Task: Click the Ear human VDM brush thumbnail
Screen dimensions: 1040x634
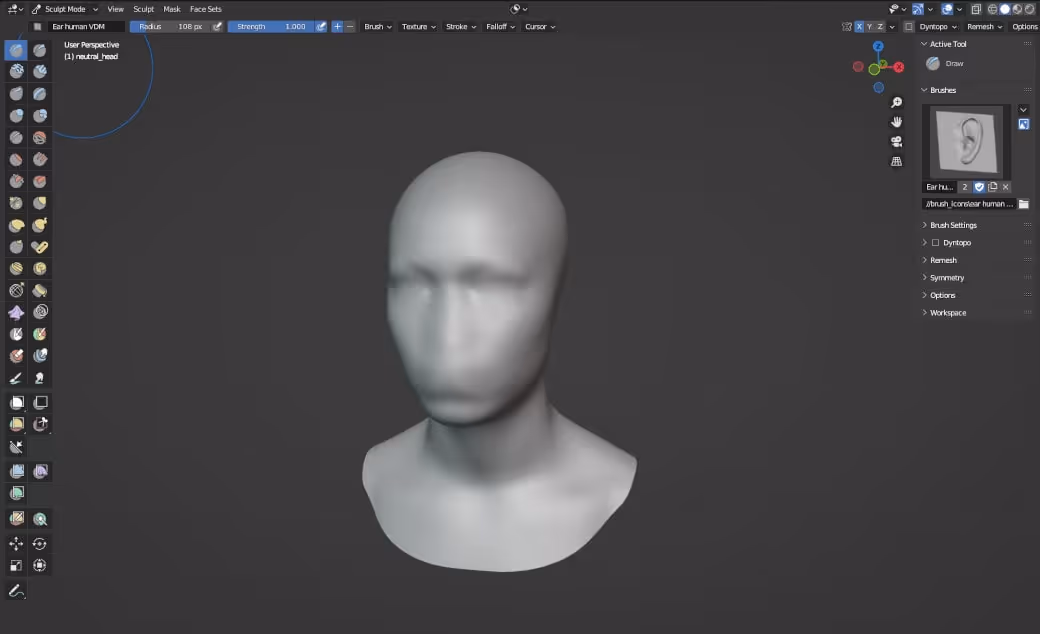Action: coord(968,141)
